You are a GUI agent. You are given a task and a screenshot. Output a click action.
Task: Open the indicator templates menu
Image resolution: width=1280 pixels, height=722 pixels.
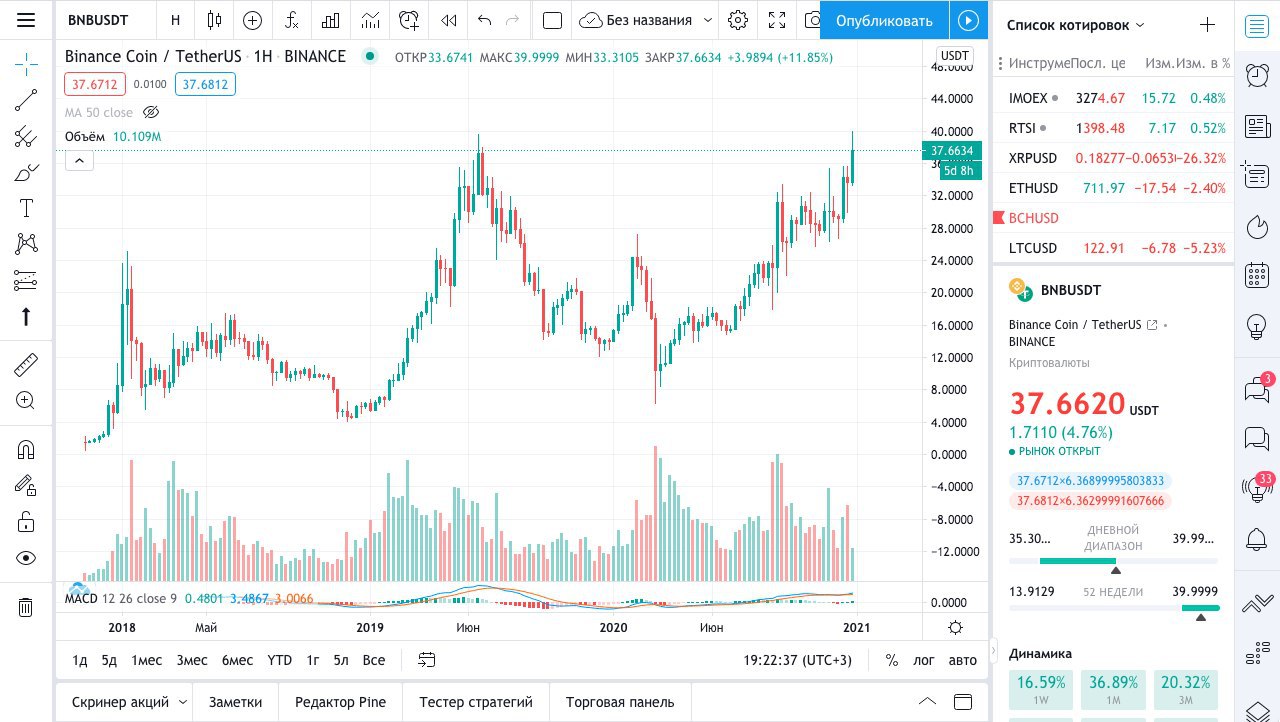tap(370, 20)
